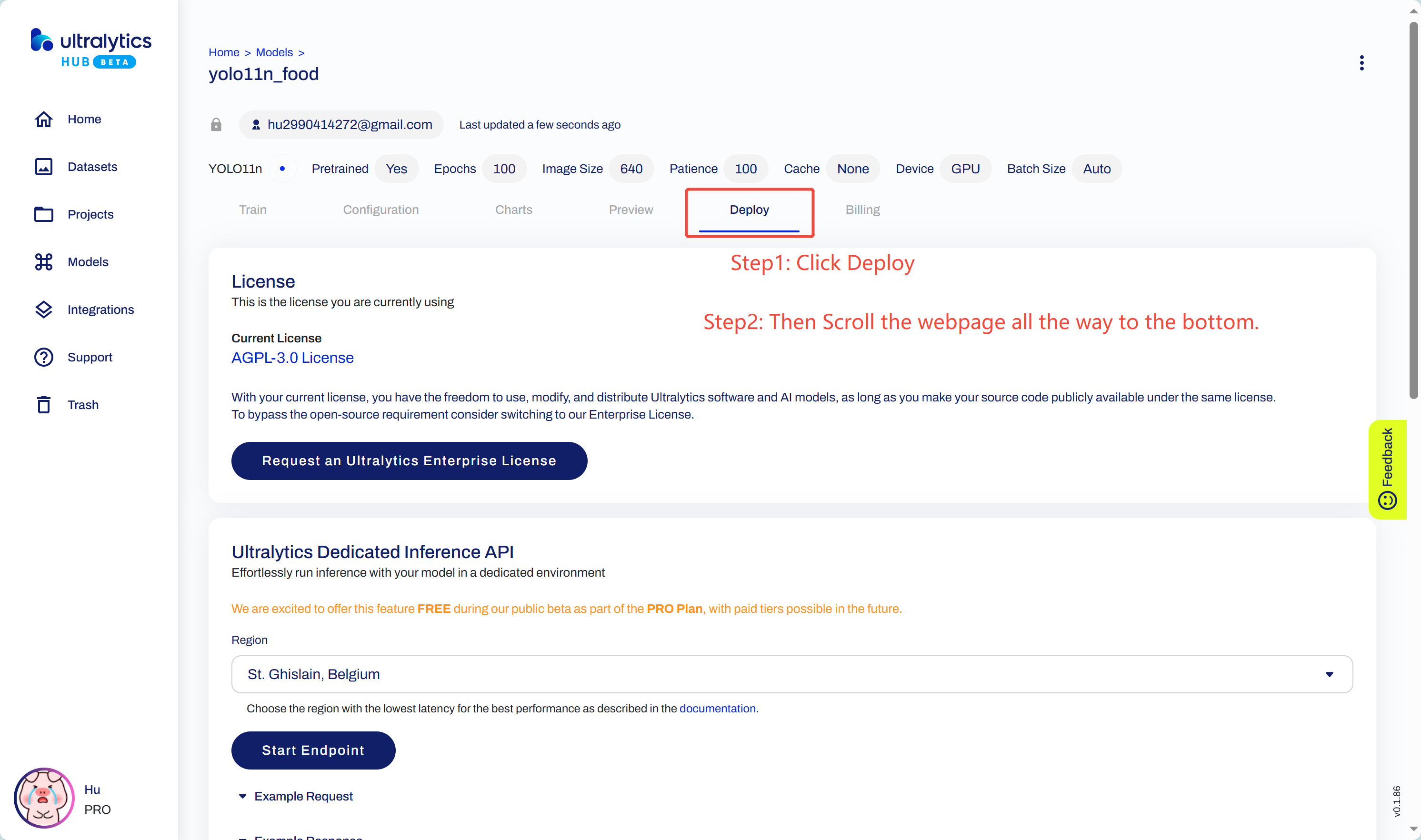Viewport: 1421px width, 840px height.
Task: Open the Region dropdown
Action: pyautogui.click(x=791, y=674)
